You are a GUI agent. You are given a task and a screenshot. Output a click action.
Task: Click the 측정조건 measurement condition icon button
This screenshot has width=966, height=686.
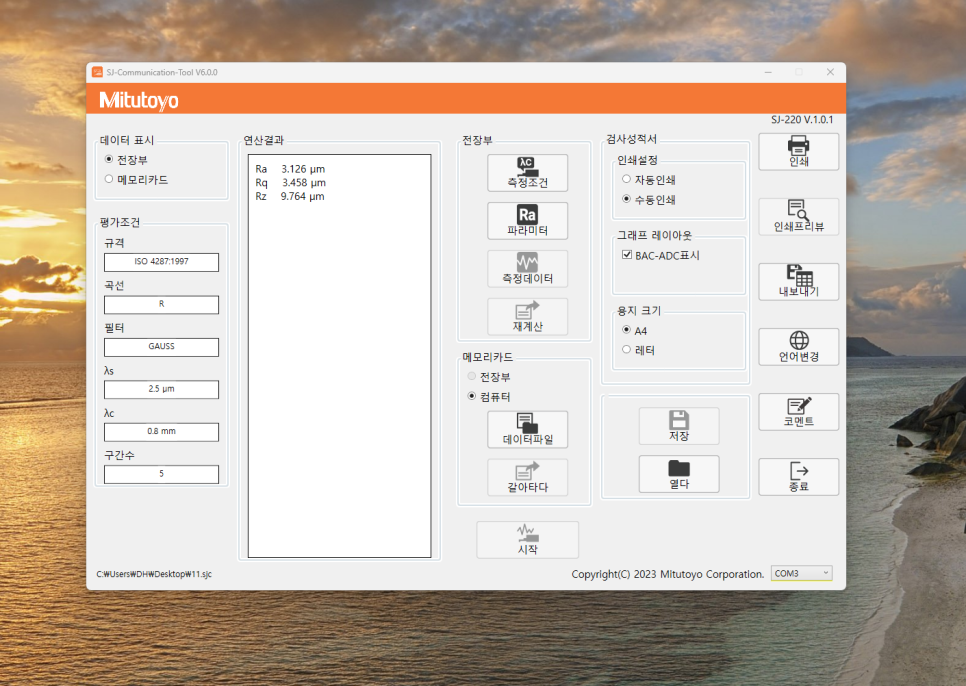click(x=527, y=173)
